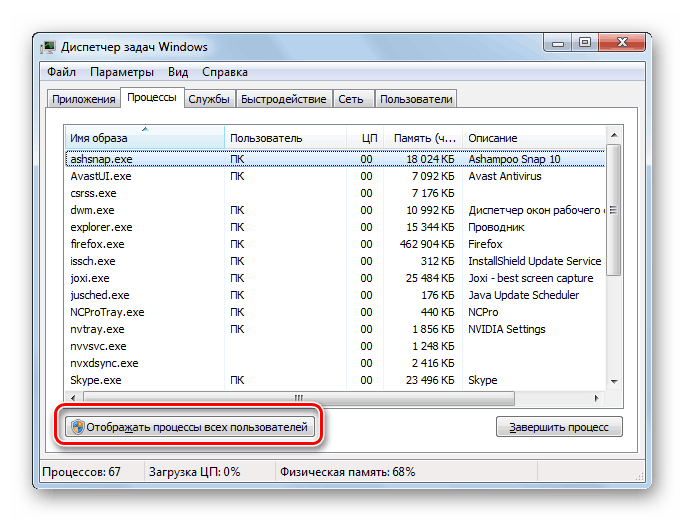Sort by Имя образа column header

pos(145,138)
